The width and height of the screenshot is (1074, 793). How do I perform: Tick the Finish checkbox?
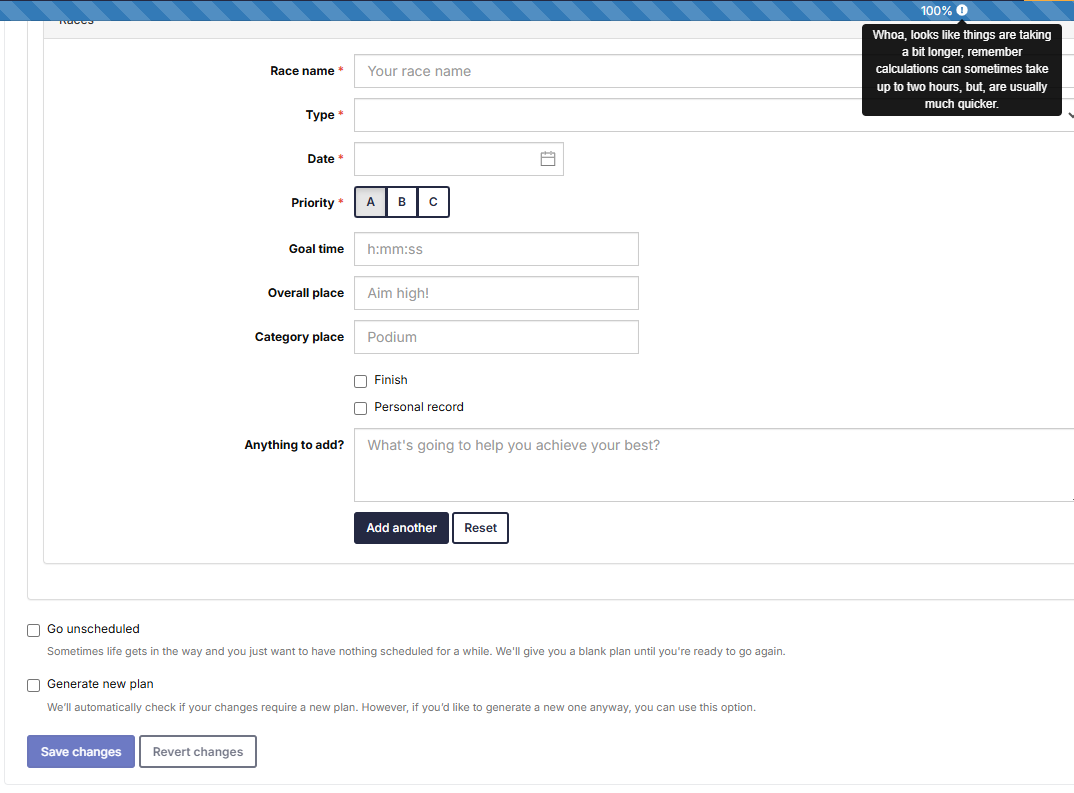(x=361, y=381)
